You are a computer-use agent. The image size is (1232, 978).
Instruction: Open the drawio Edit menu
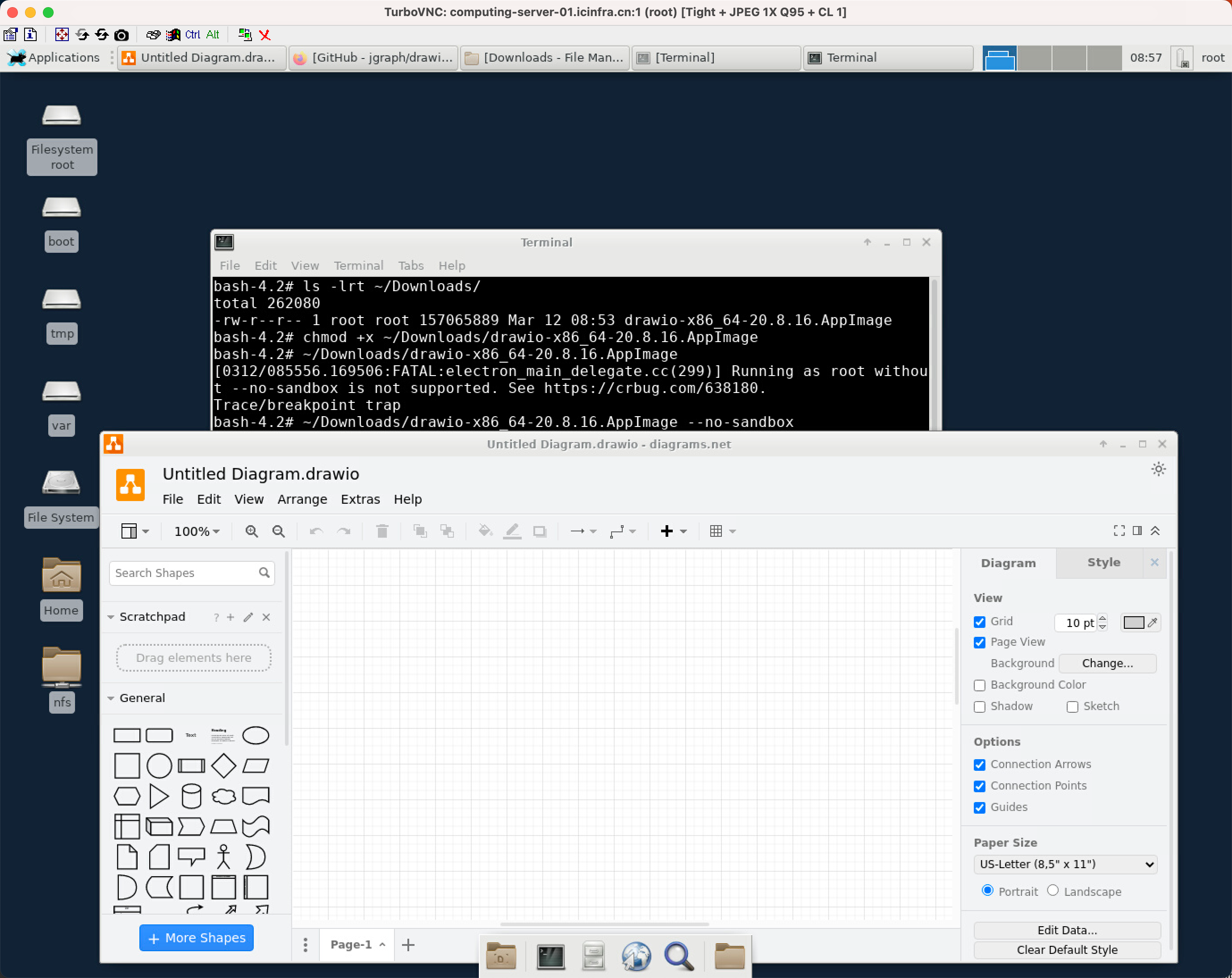click(x=209, y=499)
